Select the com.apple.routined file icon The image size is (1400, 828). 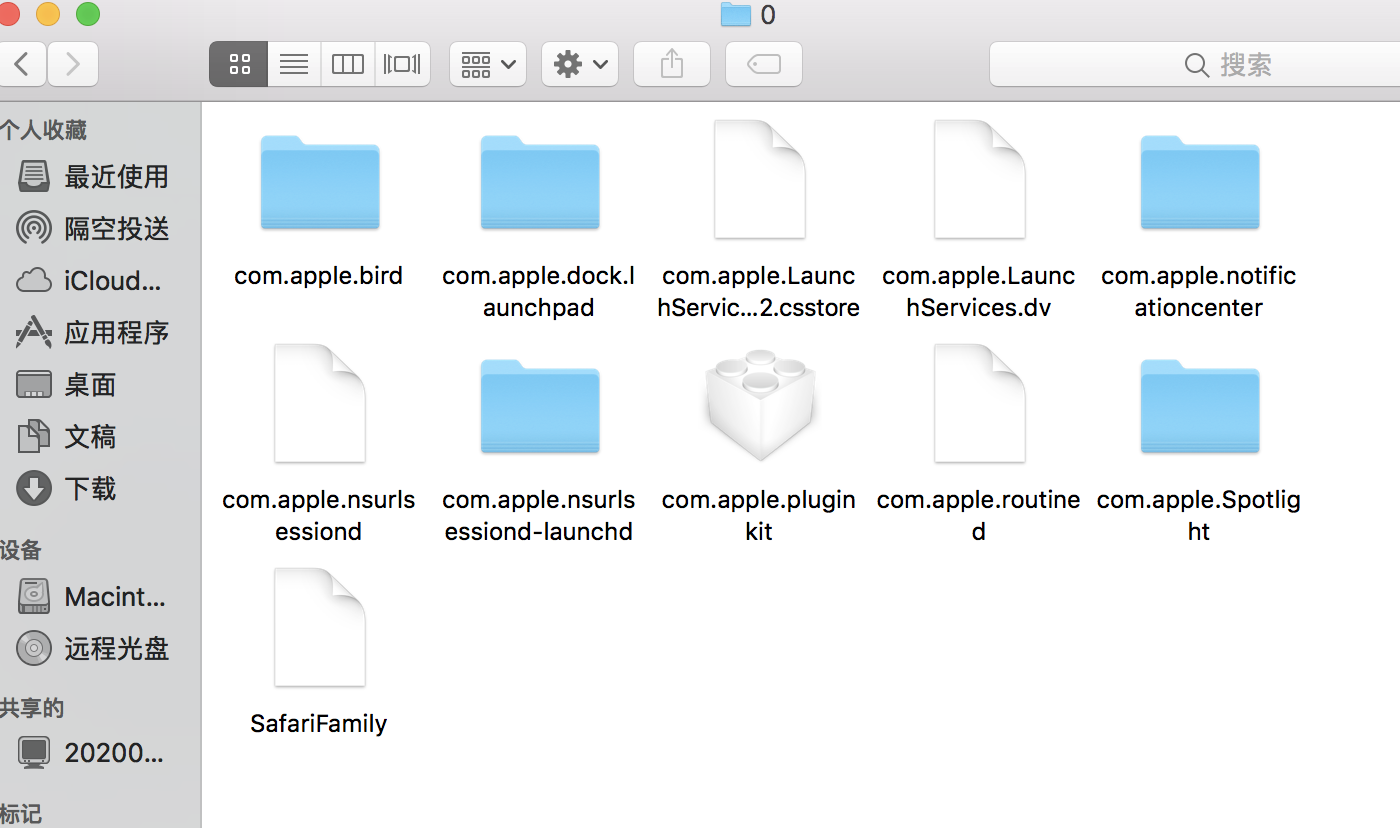(979, 404)
